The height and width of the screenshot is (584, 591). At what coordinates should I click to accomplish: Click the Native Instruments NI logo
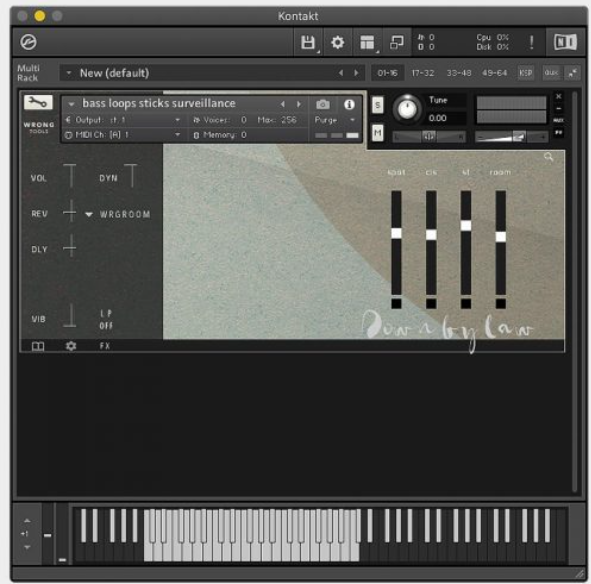tap(565, 42)
